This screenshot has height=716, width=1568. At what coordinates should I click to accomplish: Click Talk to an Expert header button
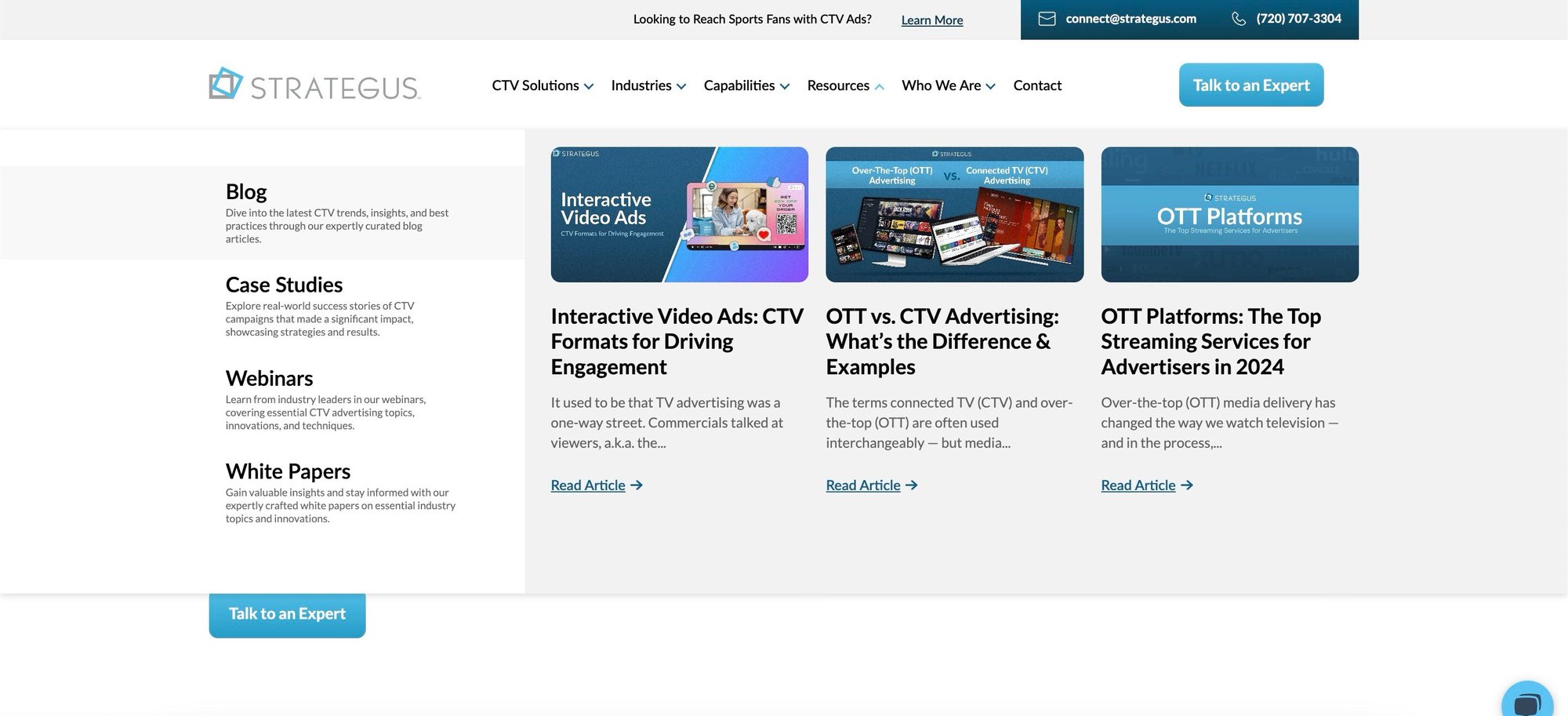tap(1250, 85)
